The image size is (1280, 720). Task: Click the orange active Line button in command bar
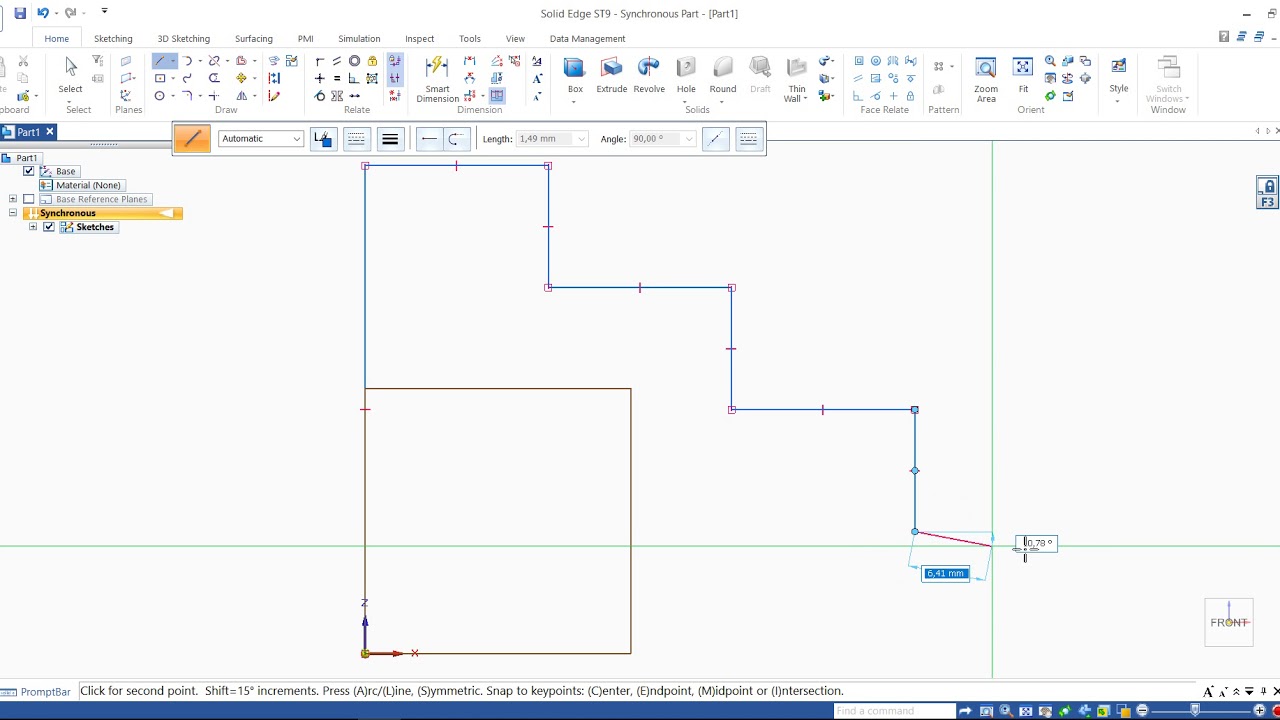coord(192,138)
